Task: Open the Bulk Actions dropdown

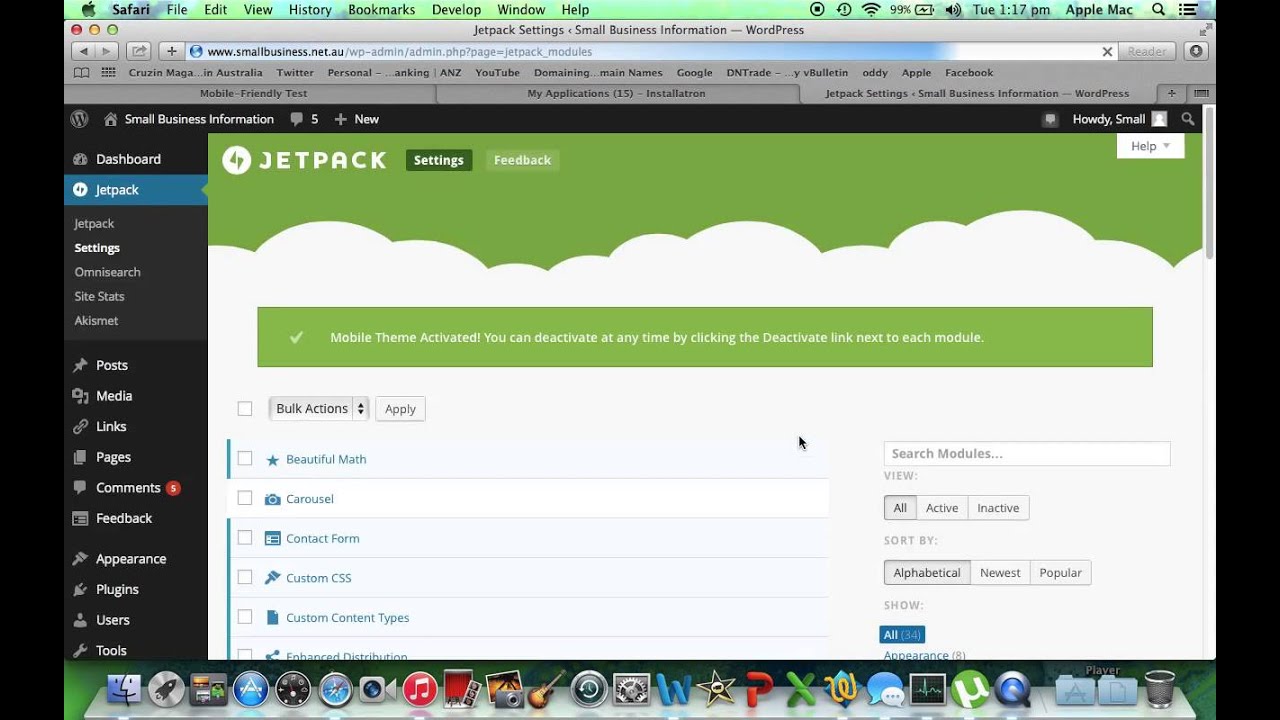Action: coord(318,408)
